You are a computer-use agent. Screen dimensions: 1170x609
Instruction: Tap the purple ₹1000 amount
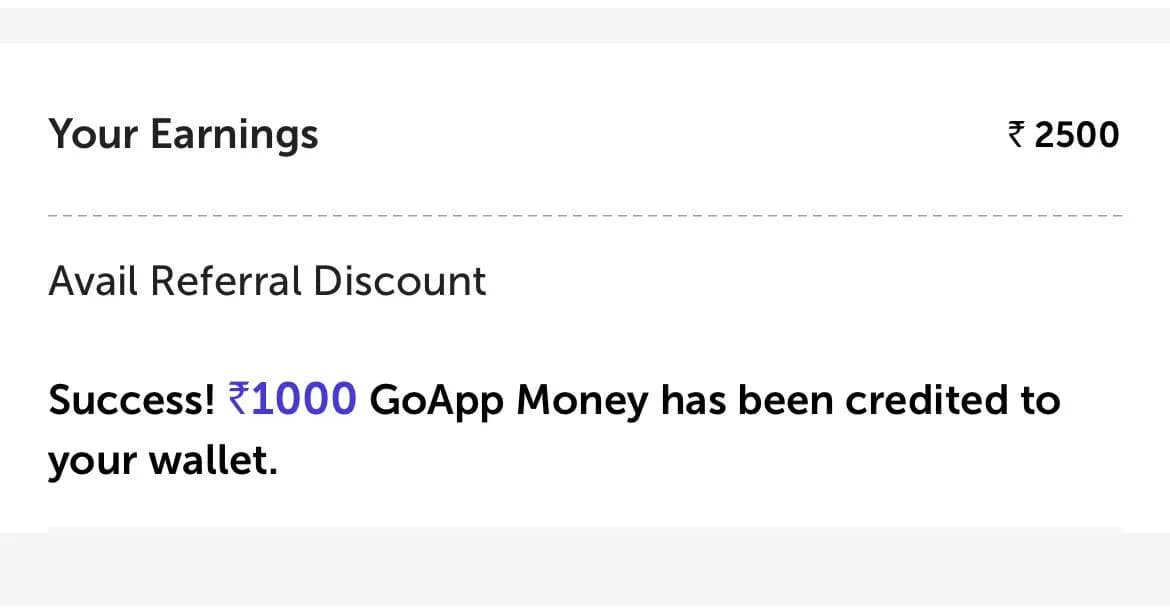tap(293, 400)
